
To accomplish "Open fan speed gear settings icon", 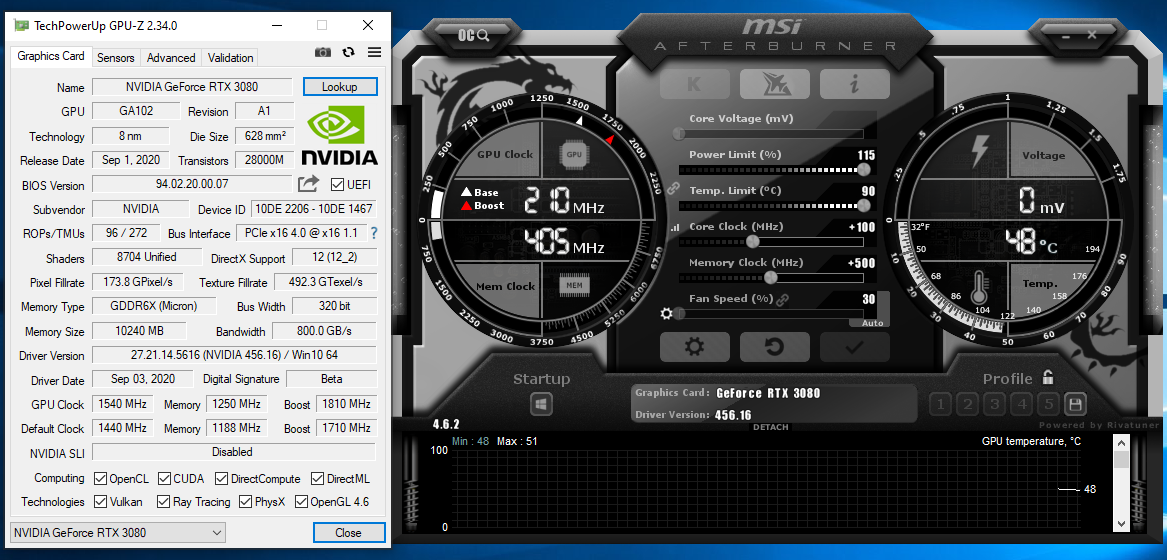I will click(x=666, y=314).
